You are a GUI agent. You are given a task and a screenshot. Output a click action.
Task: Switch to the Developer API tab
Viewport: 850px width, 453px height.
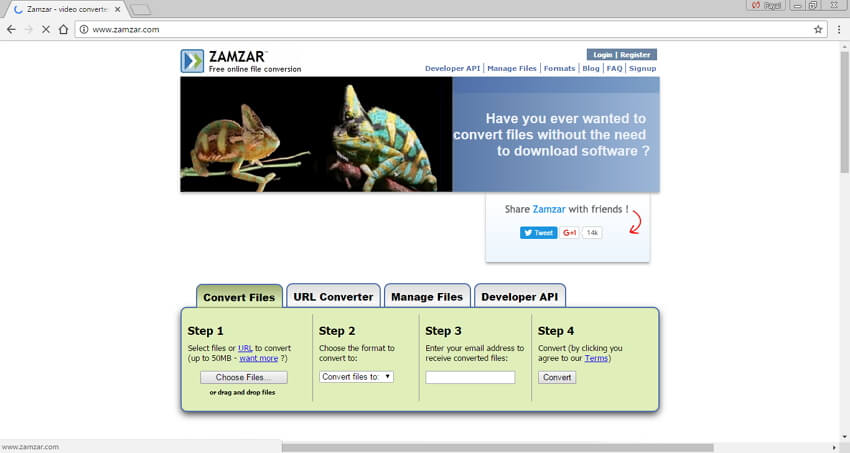click(x=519, y=296)
